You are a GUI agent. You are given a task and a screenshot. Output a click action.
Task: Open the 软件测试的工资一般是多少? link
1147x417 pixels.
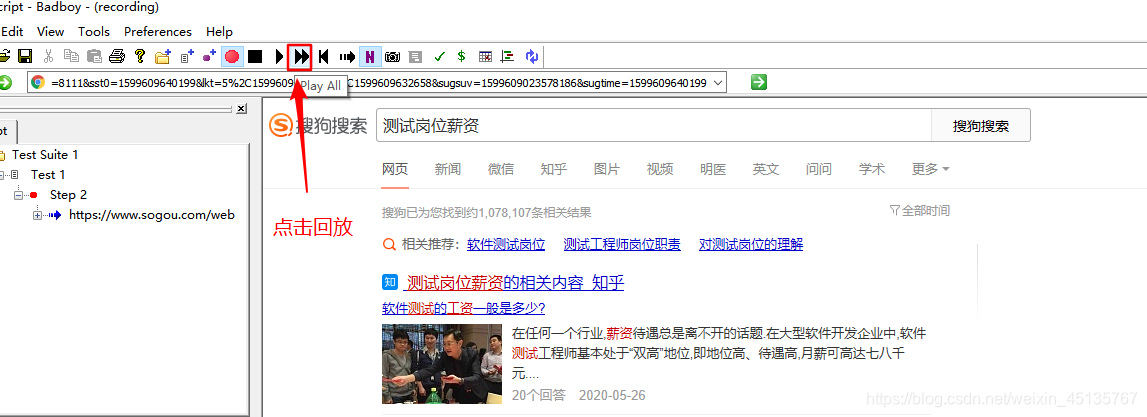(x=463, y=307)
